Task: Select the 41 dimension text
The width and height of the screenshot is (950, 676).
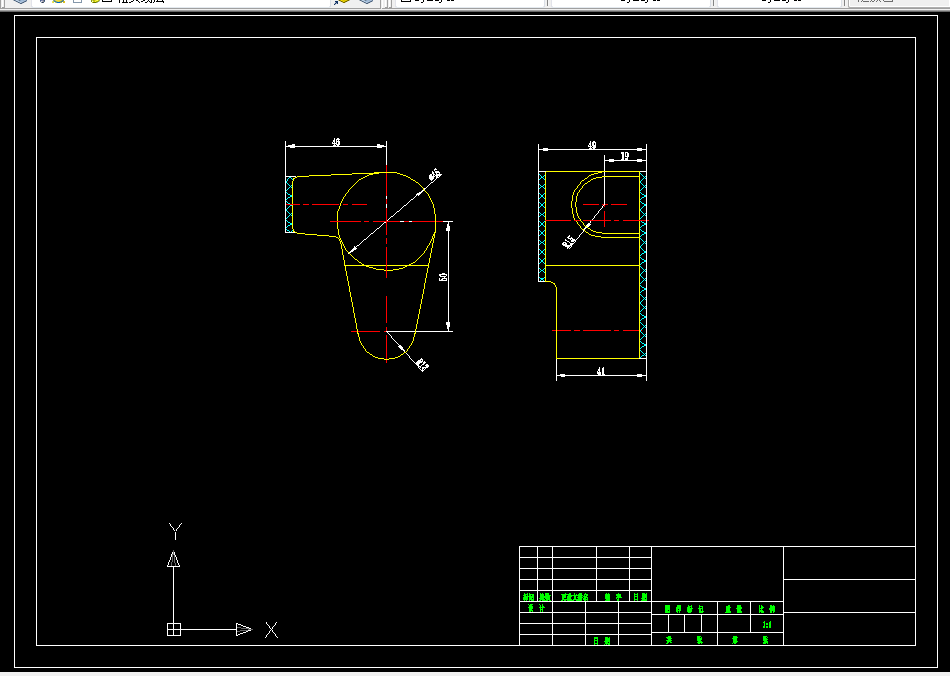Action: (600, 371)
